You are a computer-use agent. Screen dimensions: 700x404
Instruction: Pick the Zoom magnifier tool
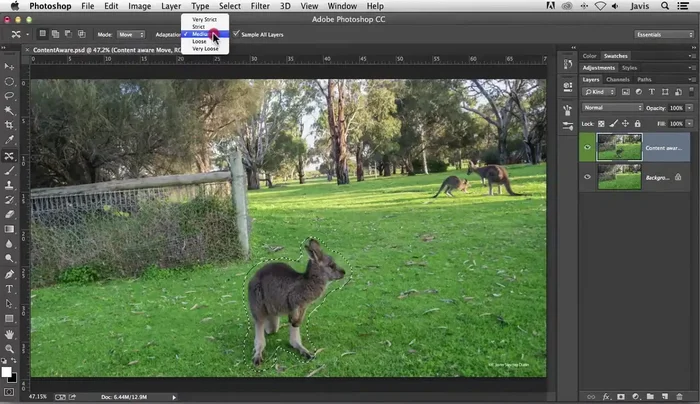pos(9,348)
